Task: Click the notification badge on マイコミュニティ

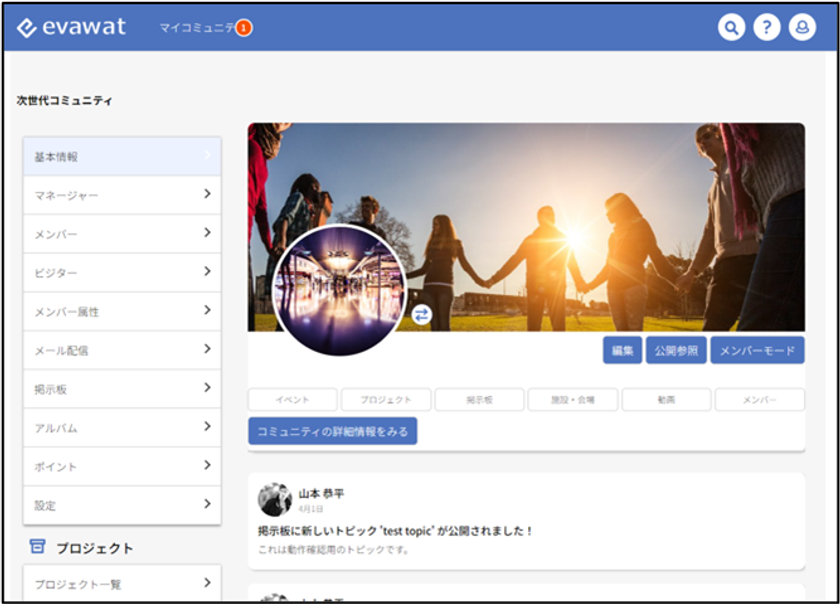Action: [244, 27]
